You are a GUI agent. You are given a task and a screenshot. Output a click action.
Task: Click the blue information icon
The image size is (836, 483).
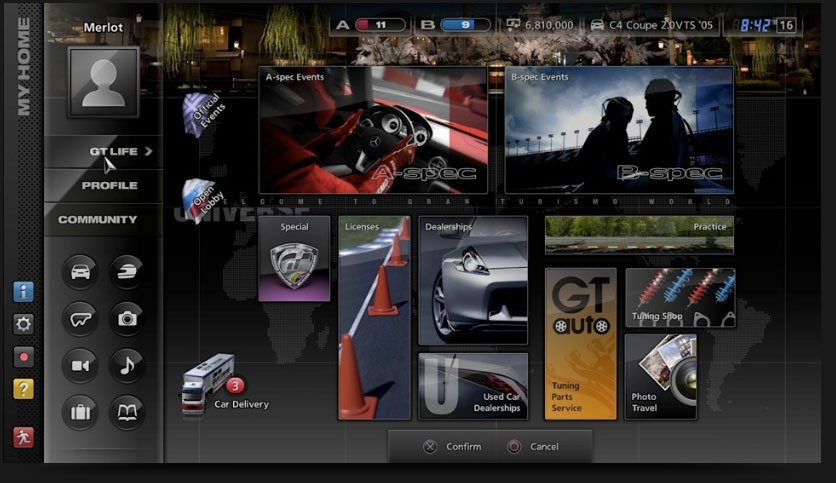(x=23, y=292)
